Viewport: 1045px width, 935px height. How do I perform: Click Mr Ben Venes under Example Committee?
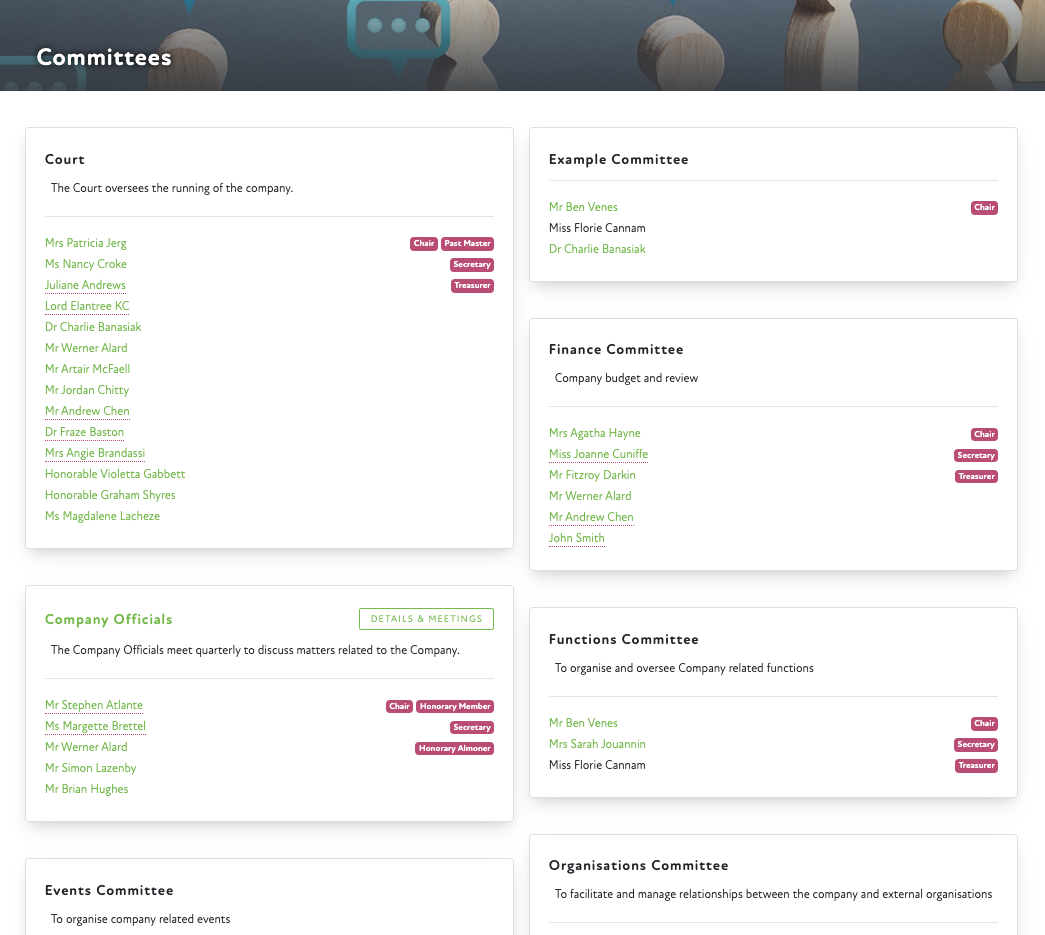click(x=583, y=207)
